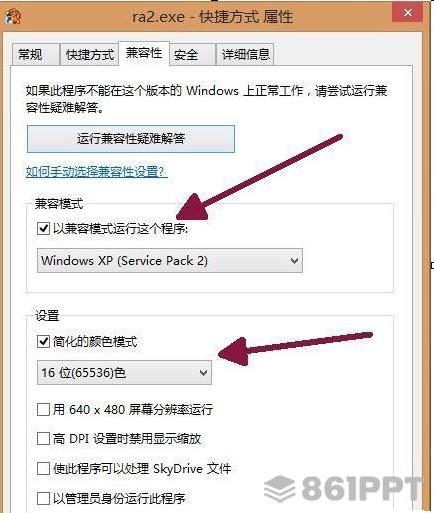Screen dimensions: 434x513
Task: Check 以管理员身份运行此程序
Action: point(43,498)
